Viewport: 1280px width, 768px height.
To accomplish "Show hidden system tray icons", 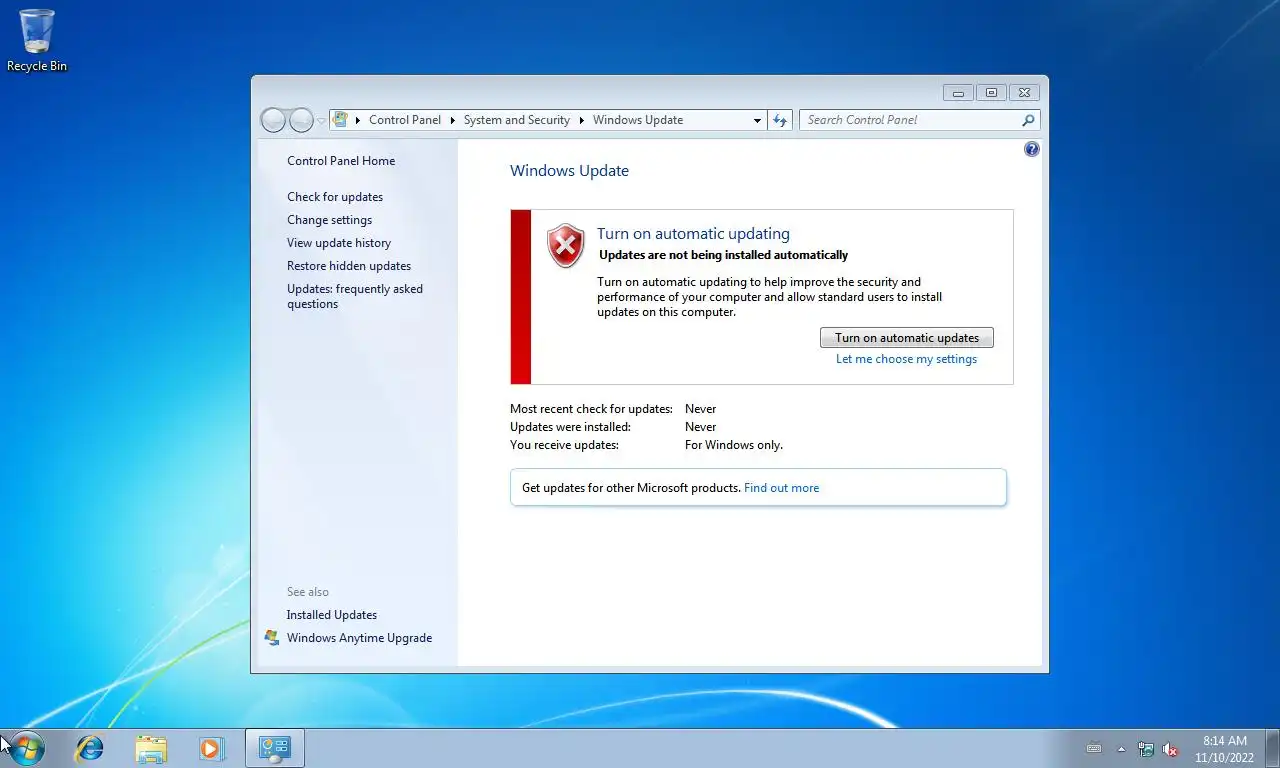I will point(1121,749).
